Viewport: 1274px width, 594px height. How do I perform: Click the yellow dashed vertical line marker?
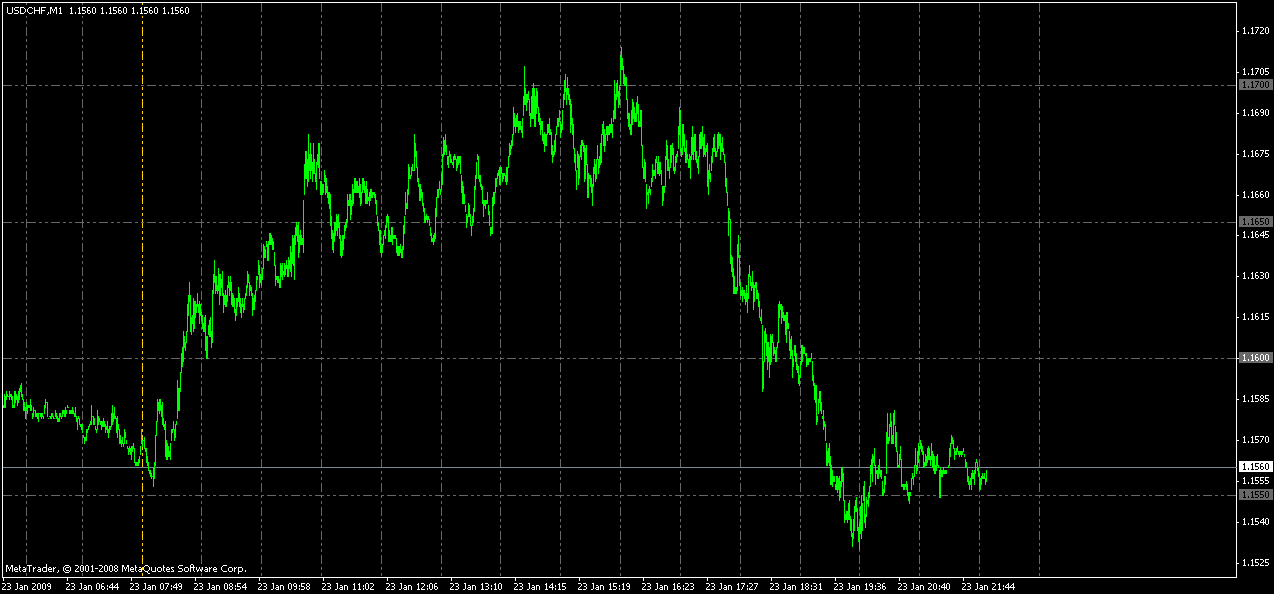[142, 300]
